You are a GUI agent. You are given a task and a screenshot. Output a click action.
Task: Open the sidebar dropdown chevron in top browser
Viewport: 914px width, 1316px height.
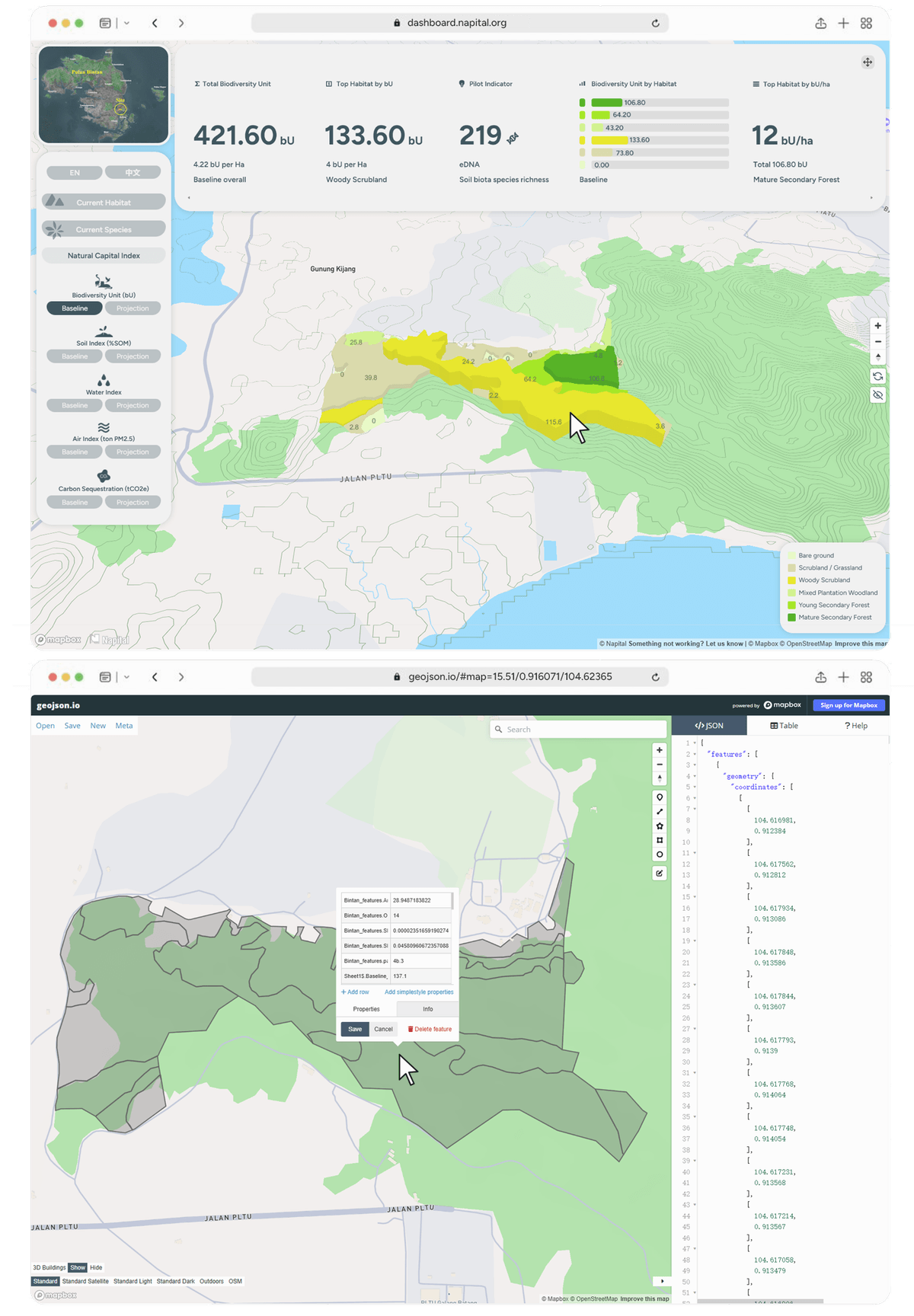126,24
